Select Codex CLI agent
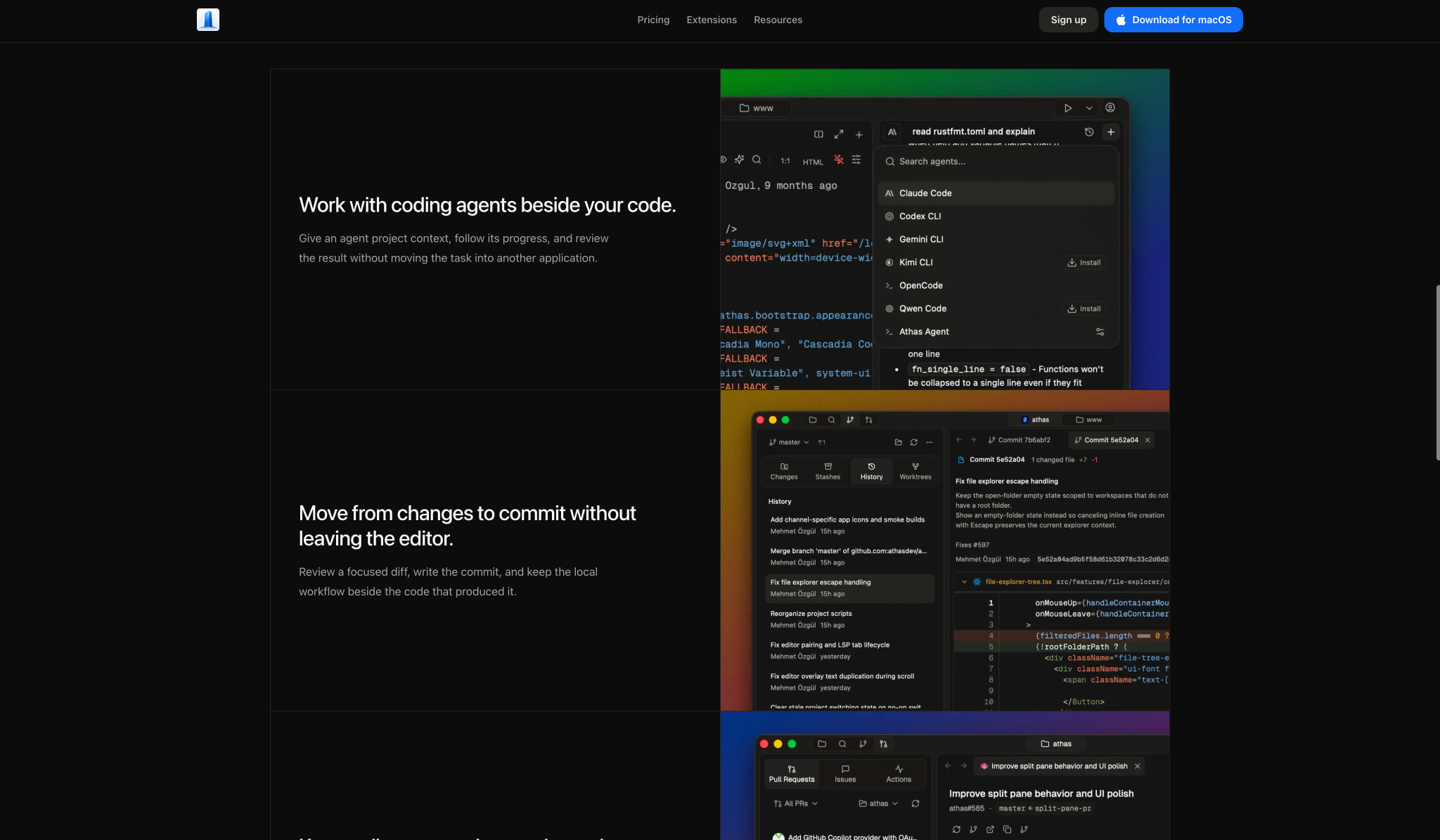The height and width of the screenshot is (840, 1440). click(x=996, y=217)
